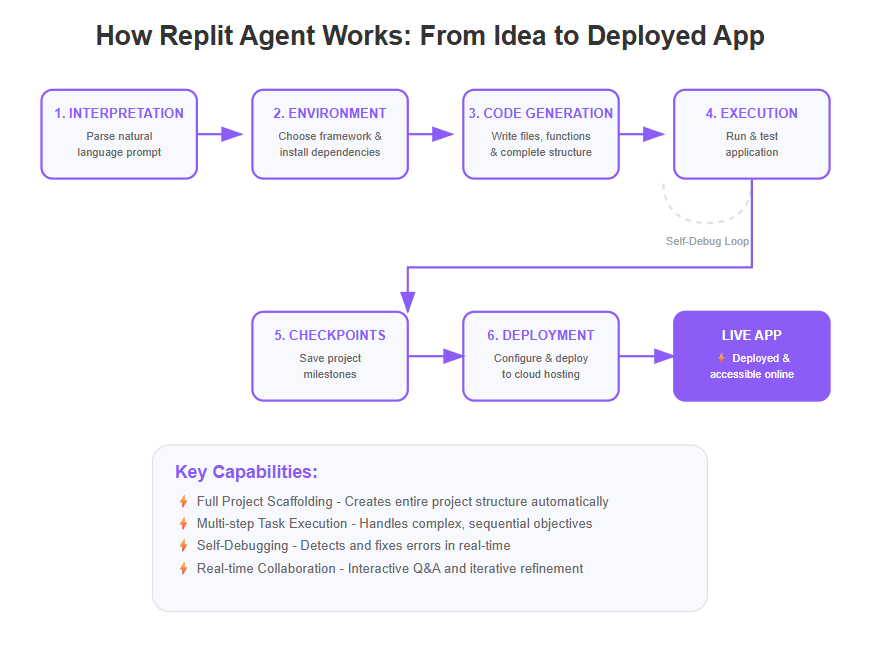Select the 4. EXECUTION step box

point(752,134)
